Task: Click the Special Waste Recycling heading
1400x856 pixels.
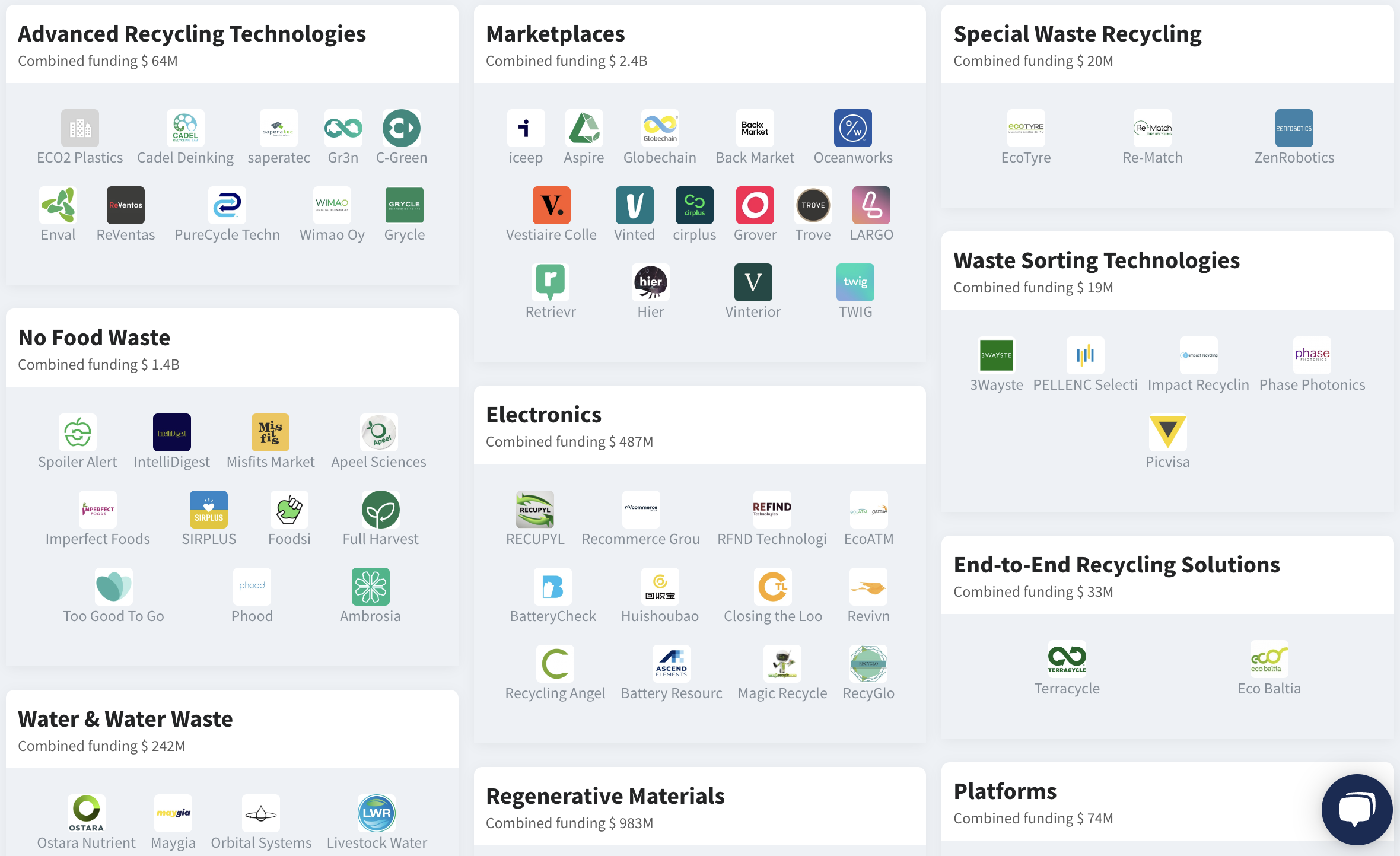Action: point(1078,34)
